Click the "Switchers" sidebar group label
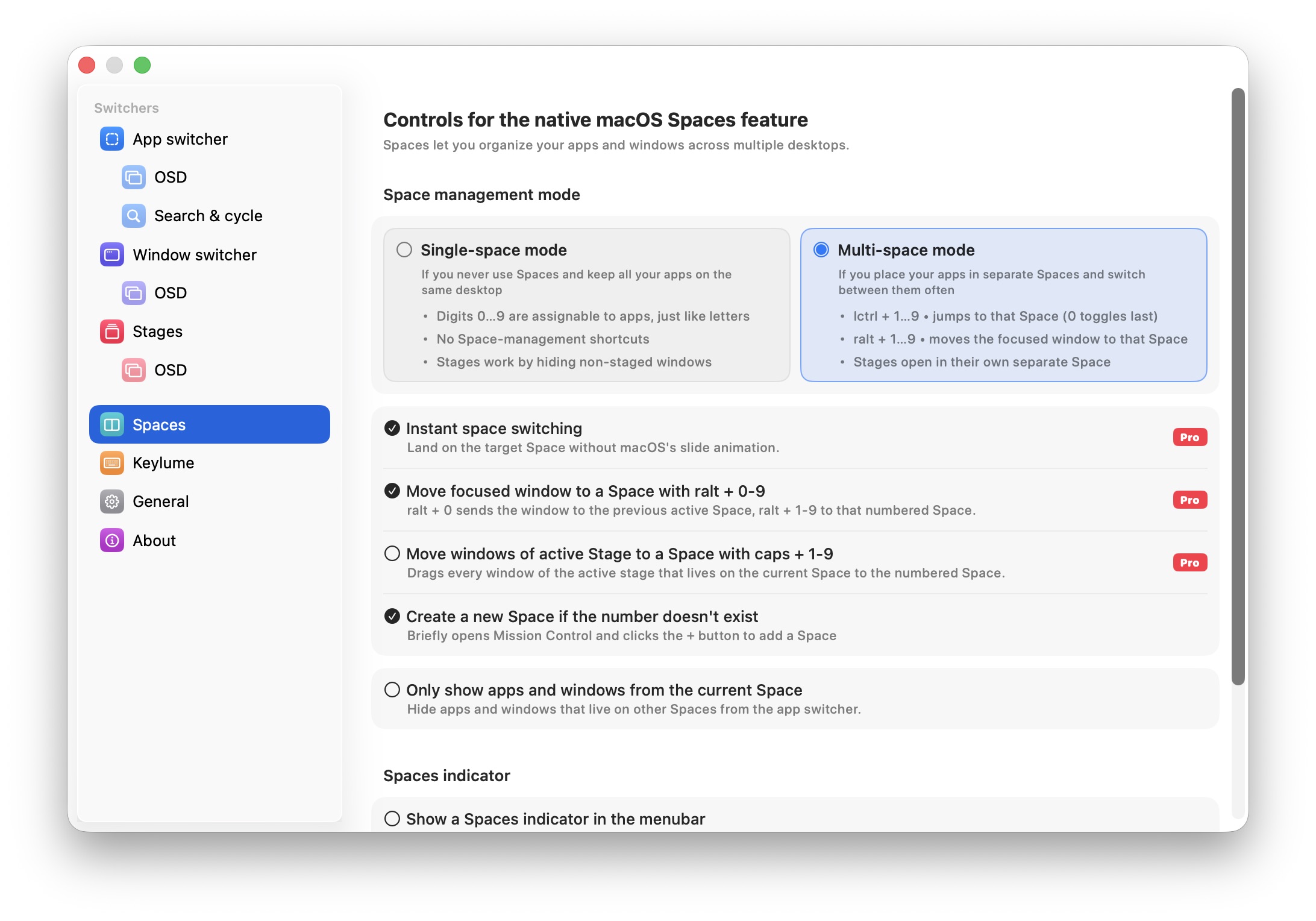1316x921 pixels. click(x=127, y=108)
